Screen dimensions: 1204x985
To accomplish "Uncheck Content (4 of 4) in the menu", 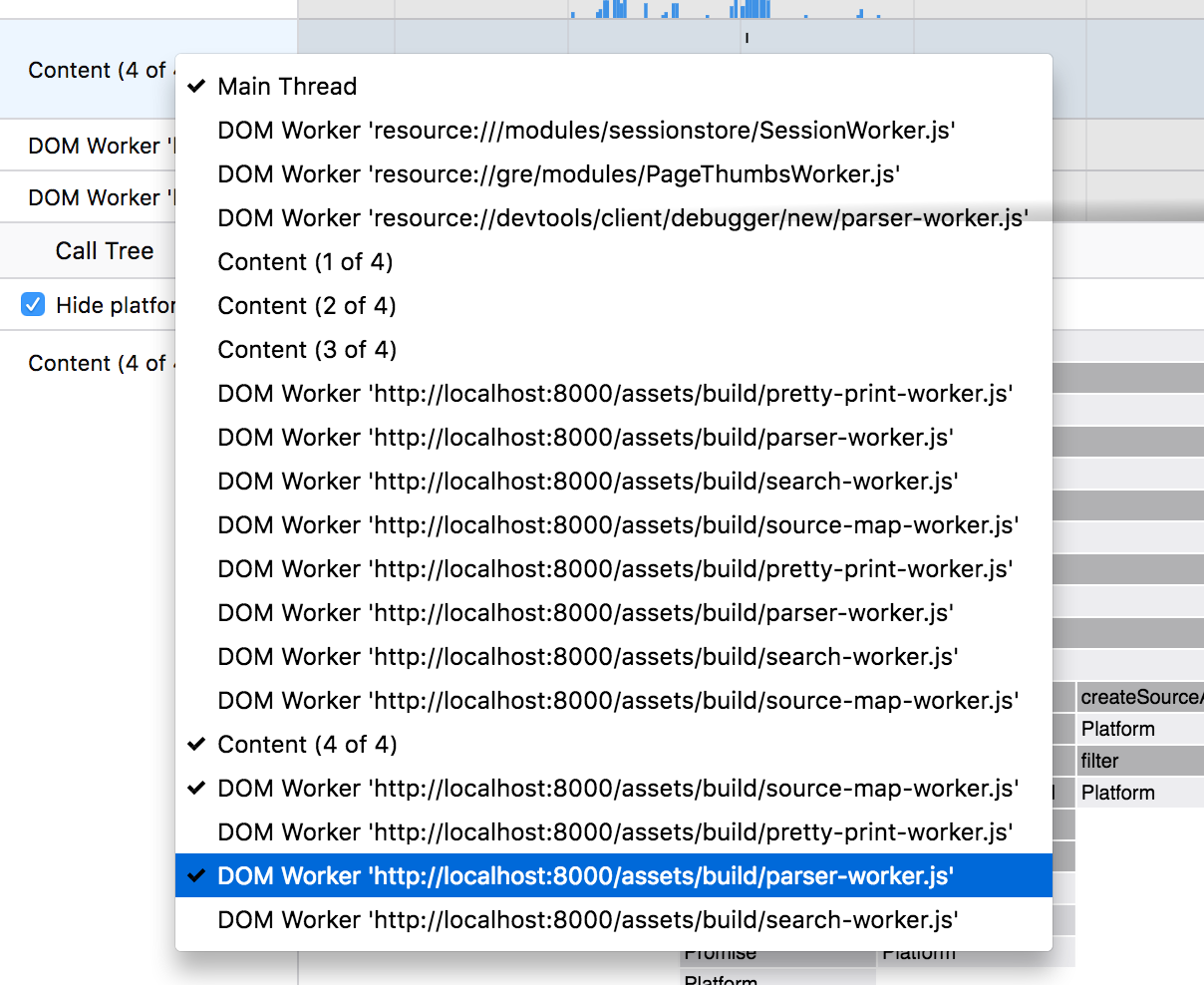I will click(307, 745).
